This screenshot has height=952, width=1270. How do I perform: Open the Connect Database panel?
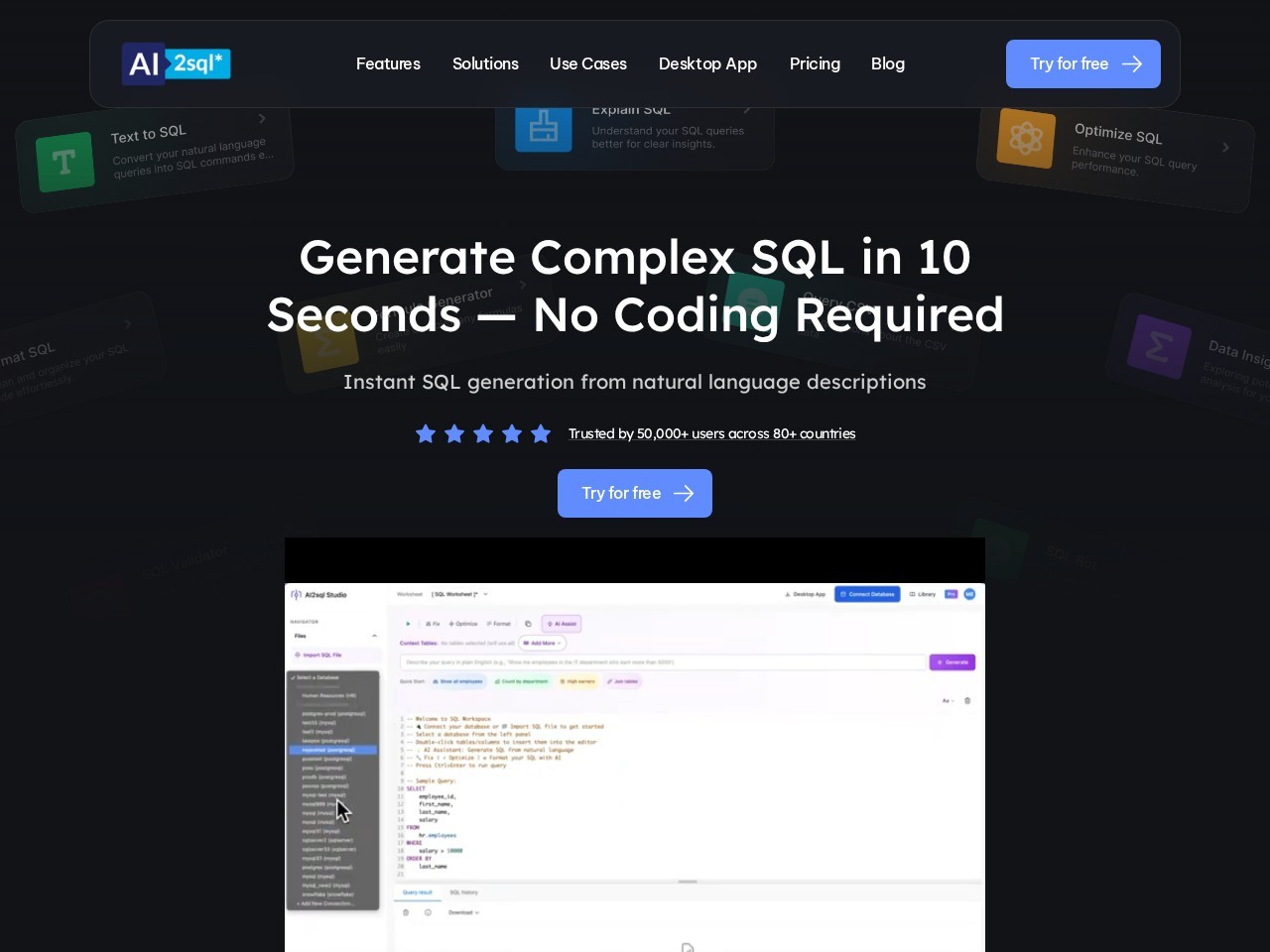(x=867, y=594)
